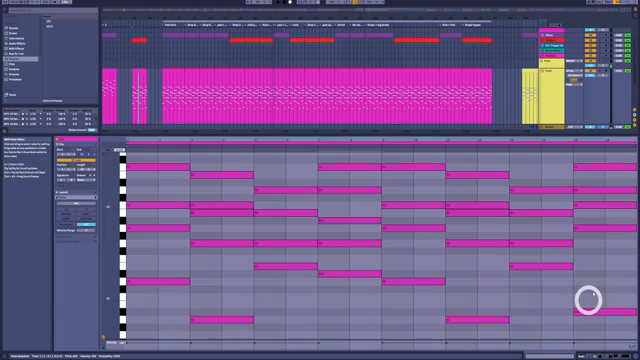This screenshot has height=360, width=640.
Task: Start playback with the transport Play button
Action: click(279, 2)
